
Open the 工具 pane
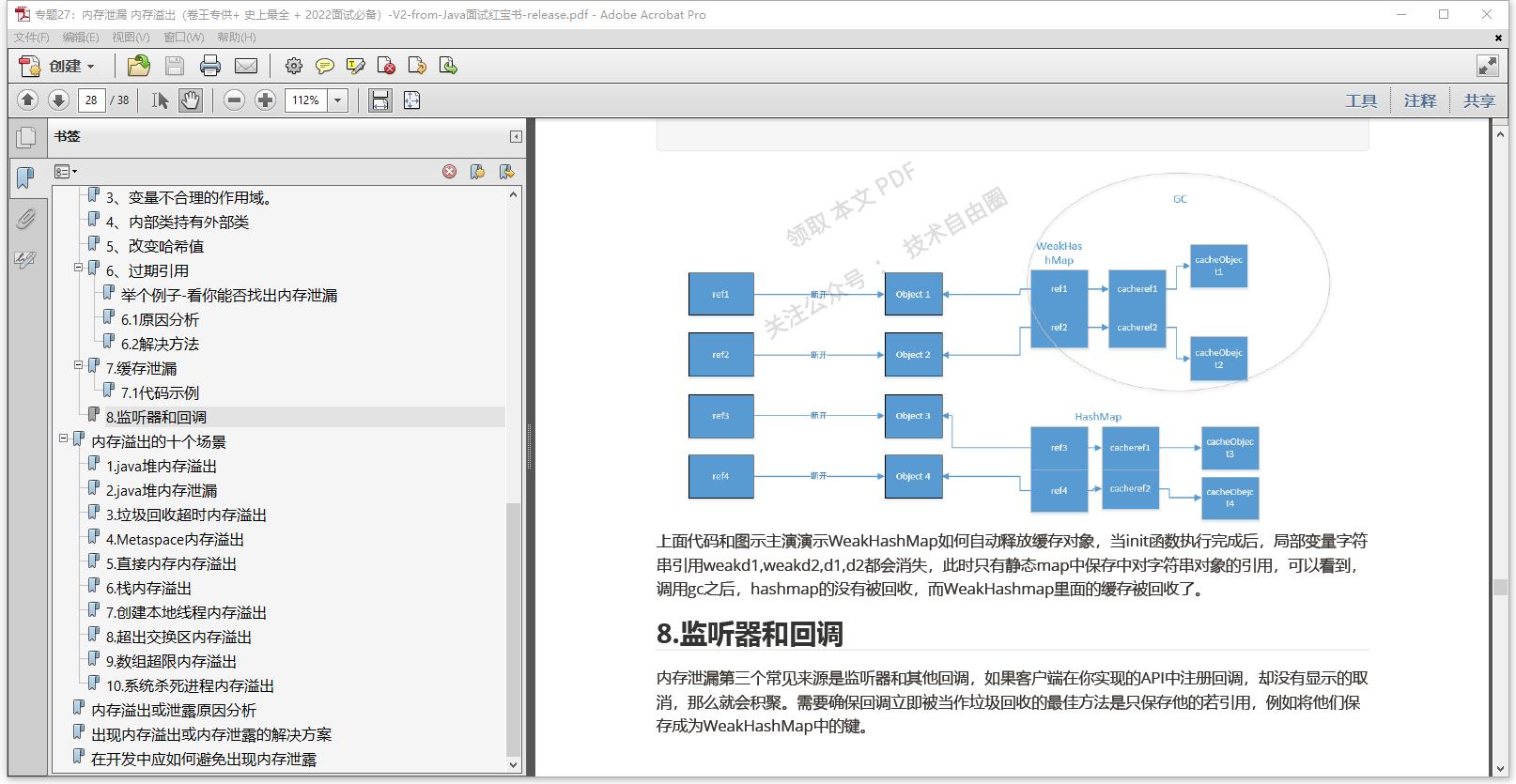[1361, 100]
